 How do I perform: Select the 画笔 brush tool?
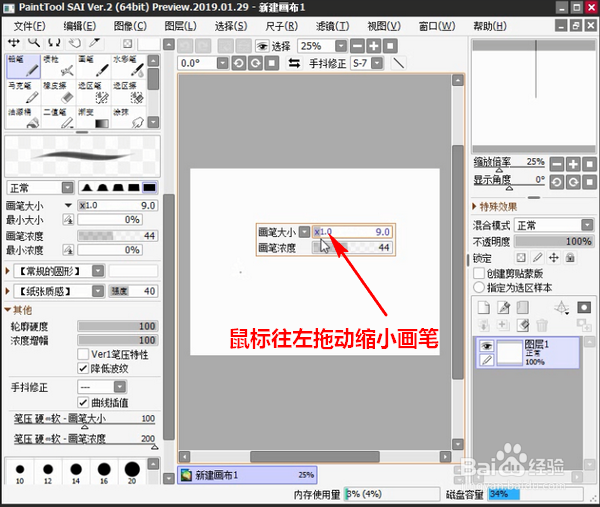click(93, 66)
